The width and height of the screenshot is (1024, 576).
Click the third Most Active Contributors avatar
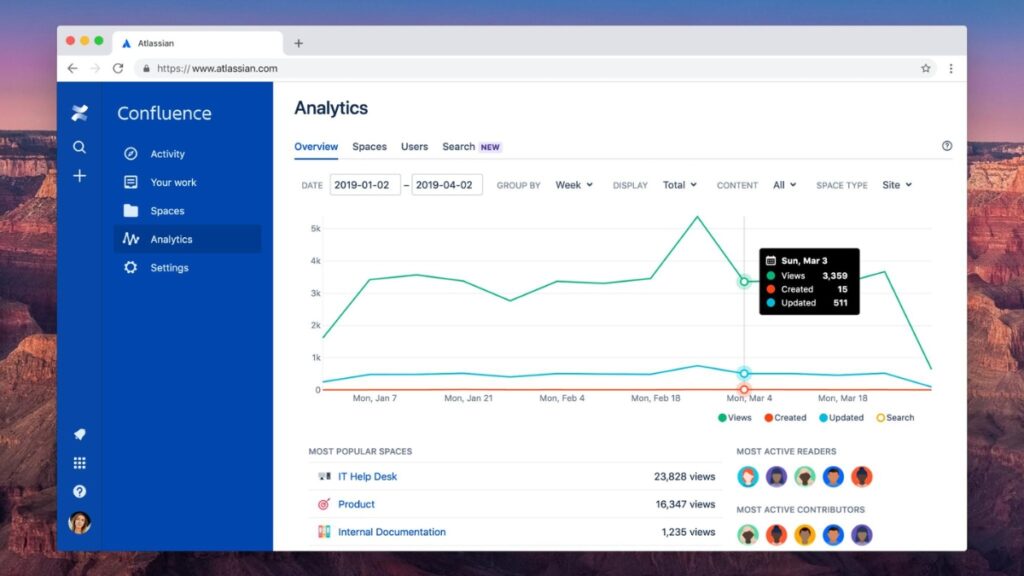tap(805, 535)
